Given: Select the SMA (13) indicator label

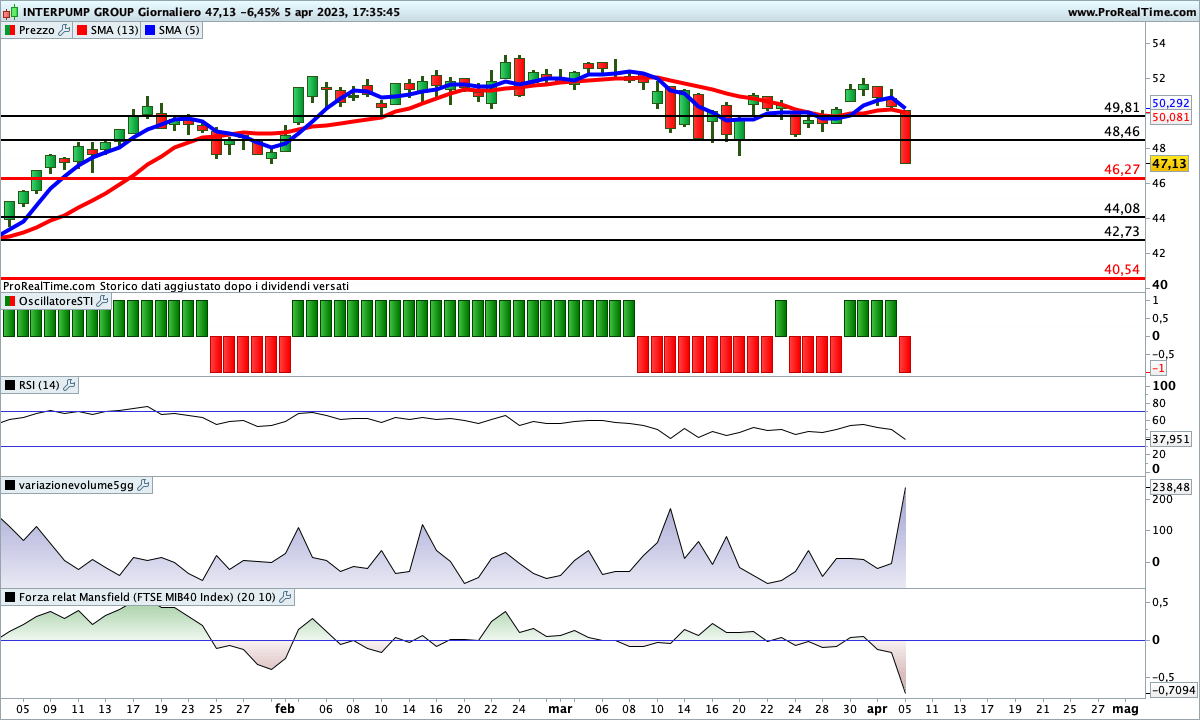Looking at the screenshot, I should point(115,30).
